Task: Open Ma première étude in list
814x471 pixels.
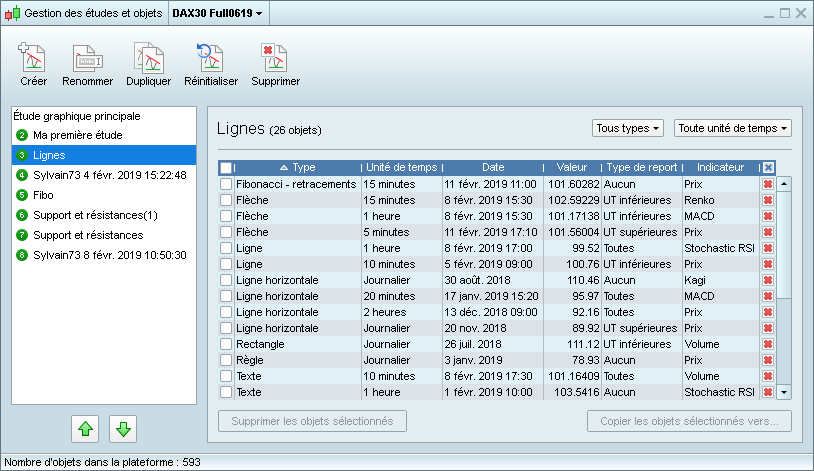Action: (x=77, y=135)
